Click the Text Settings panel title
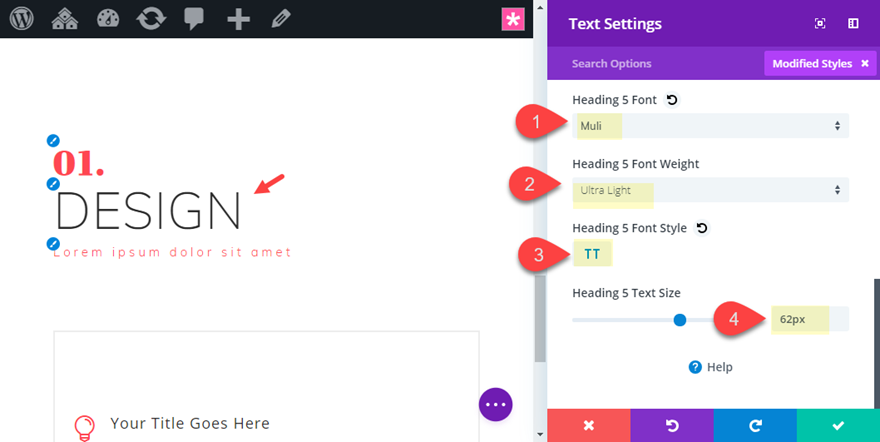880x442 pixels. tap(615, 24)
